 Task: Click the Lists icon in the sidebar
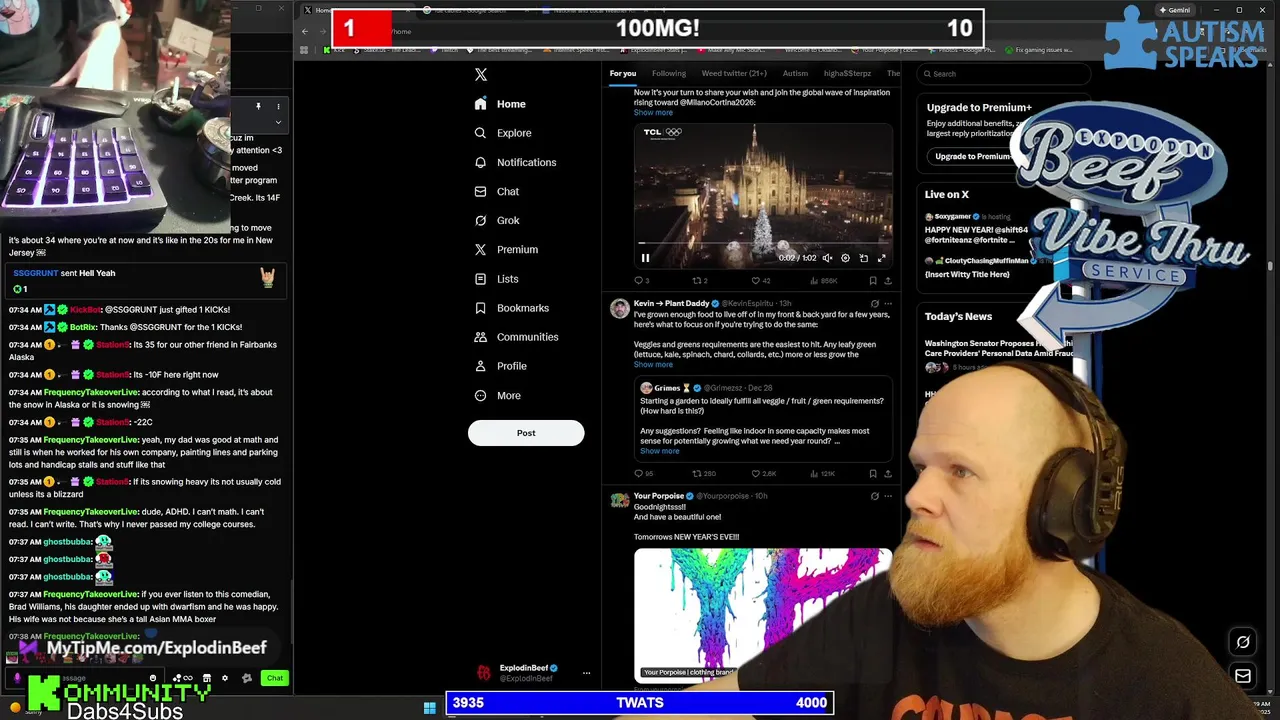click(481, 279)
